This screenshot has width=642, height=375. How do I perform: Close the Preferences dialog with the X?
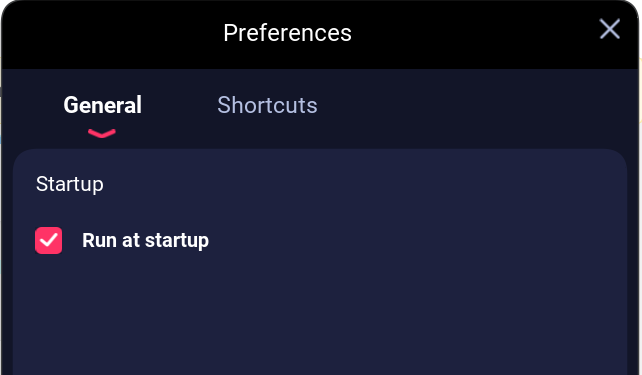click(610, 29)
